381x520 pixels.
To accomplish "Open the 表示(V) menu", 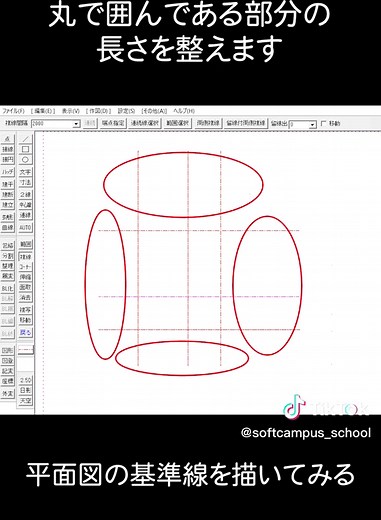I will click(x=71, y=111).
